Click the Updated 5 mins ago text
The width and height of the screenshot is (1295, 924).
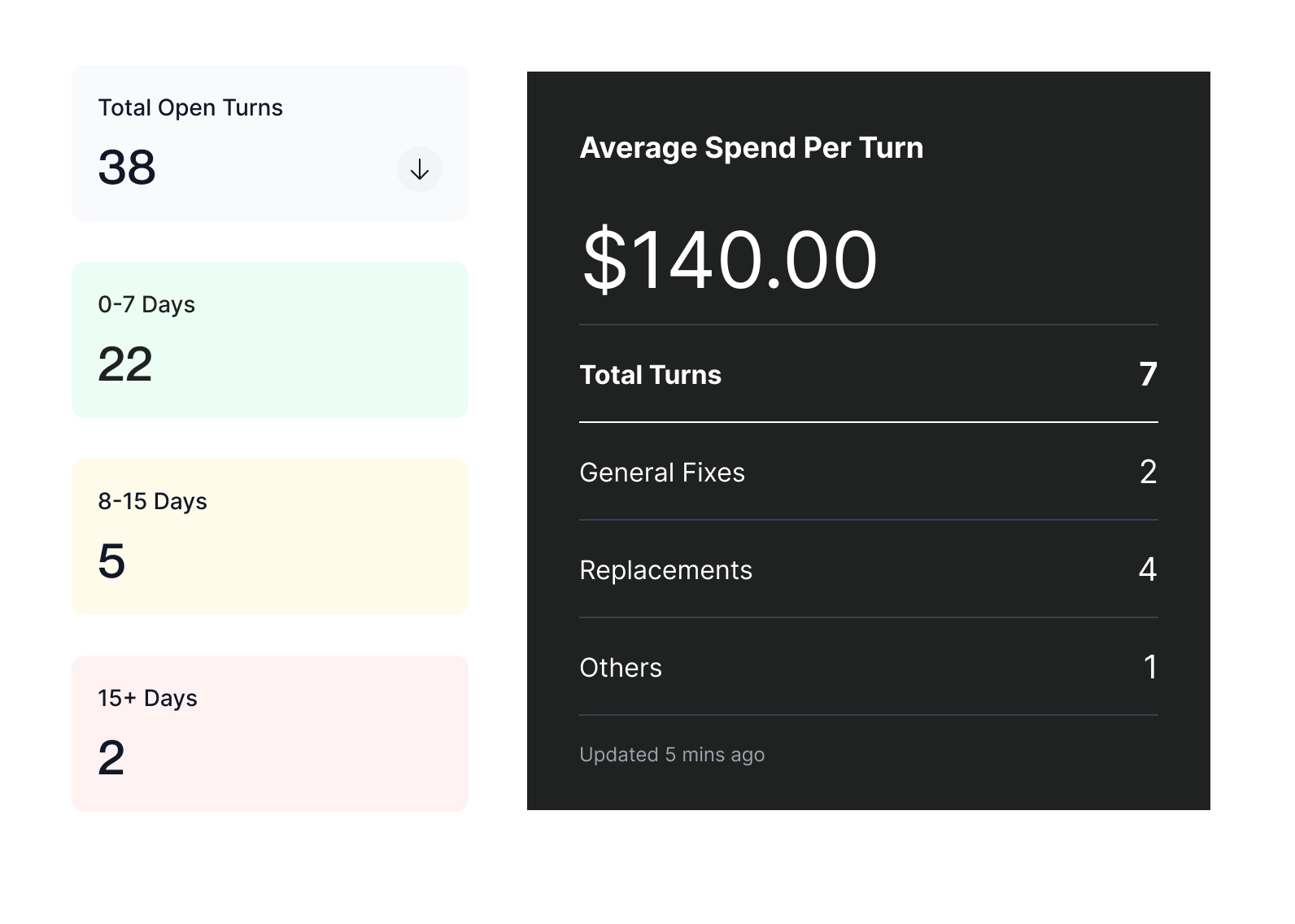point(672,755)
